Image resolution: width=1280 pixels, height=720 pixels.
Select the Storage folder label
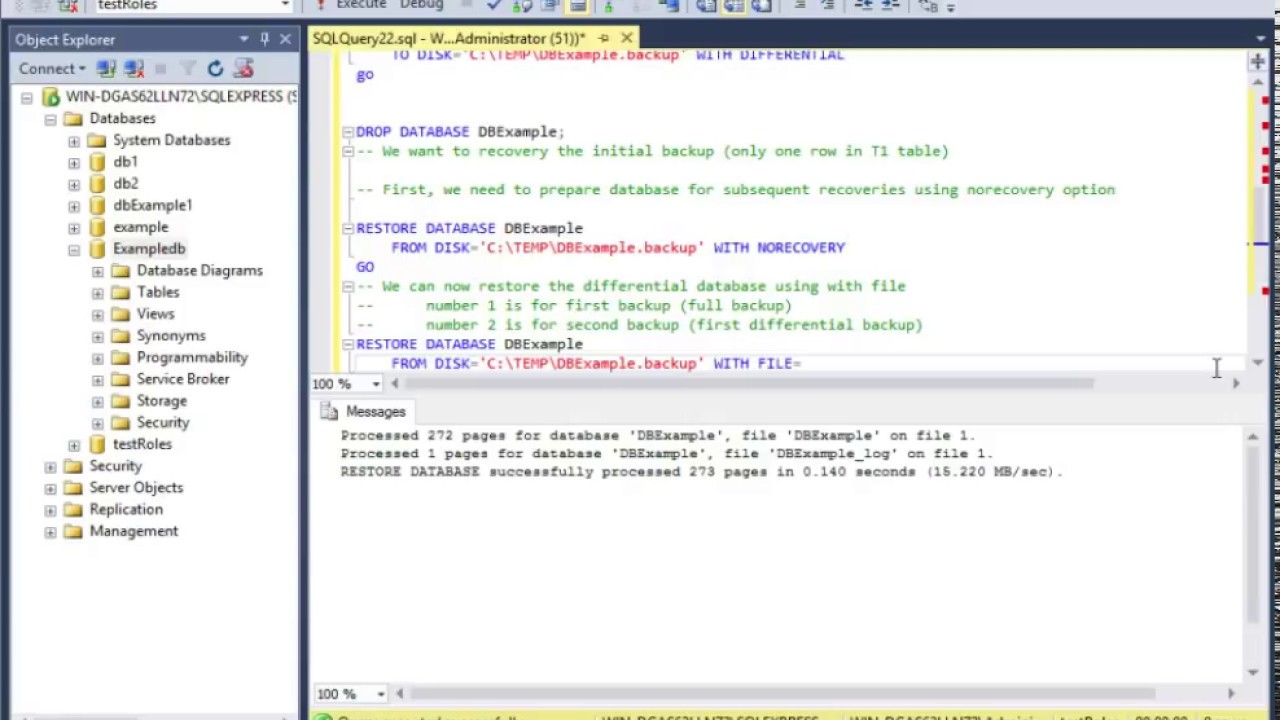pos(162,401)
